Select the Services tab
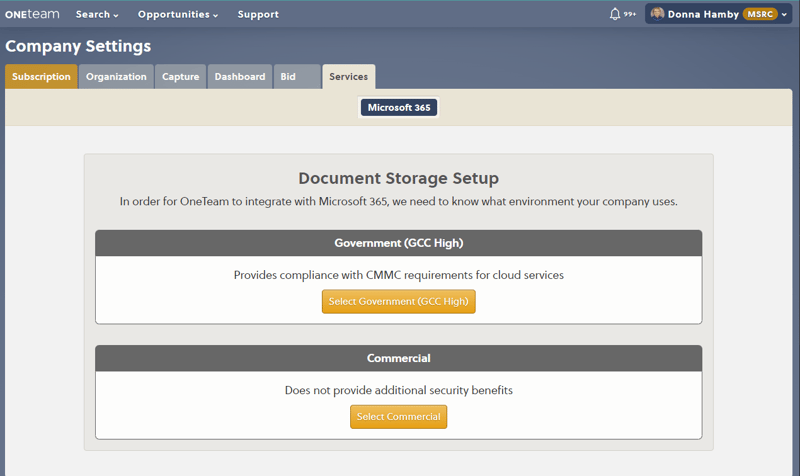Image resolution: width=800 pixels, height=476 pixels. pyautogui.click(x=348, y=77)
